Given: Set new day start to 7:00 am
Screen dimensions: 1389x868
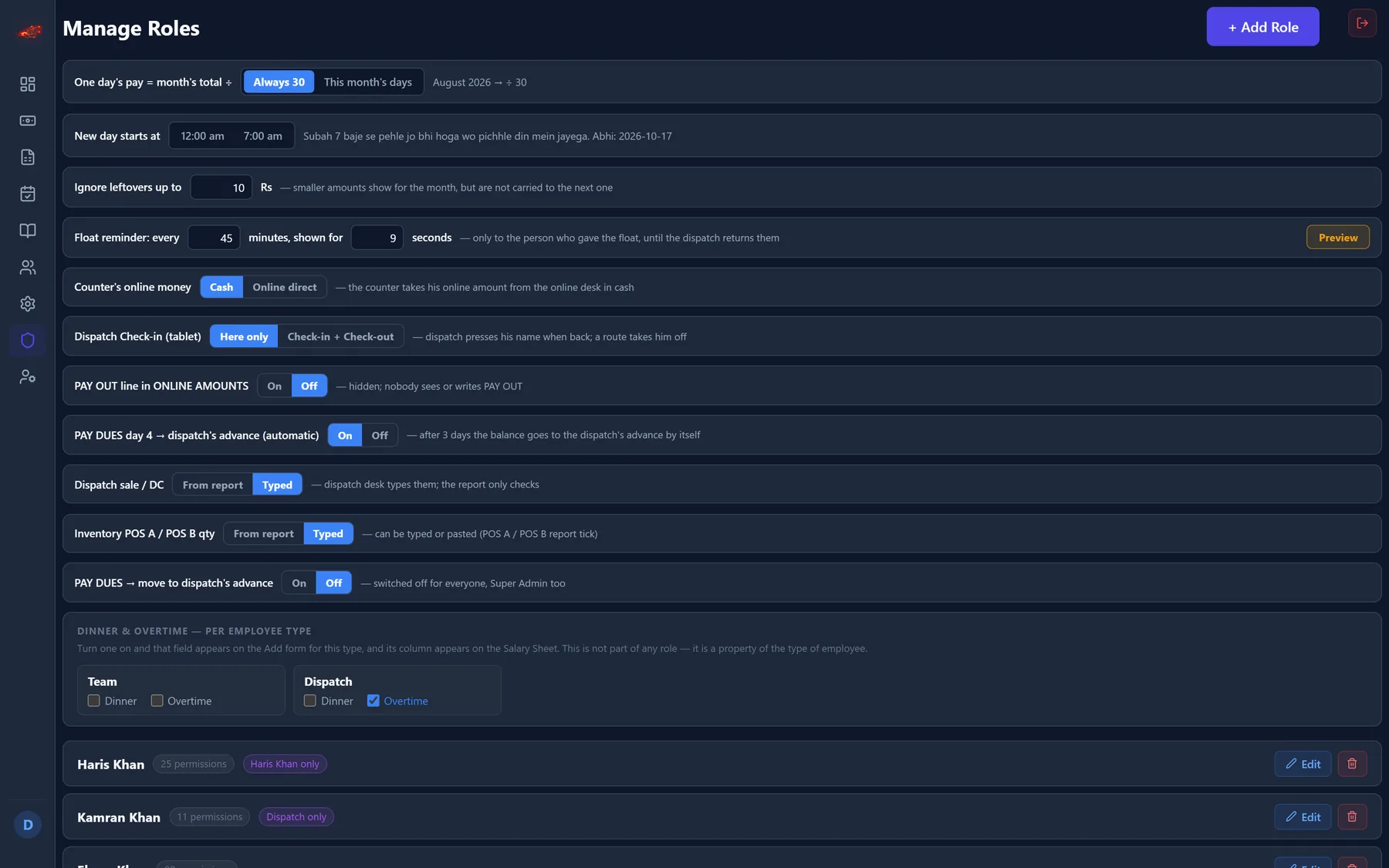Looking at the screenshot, I should (263, 136).
